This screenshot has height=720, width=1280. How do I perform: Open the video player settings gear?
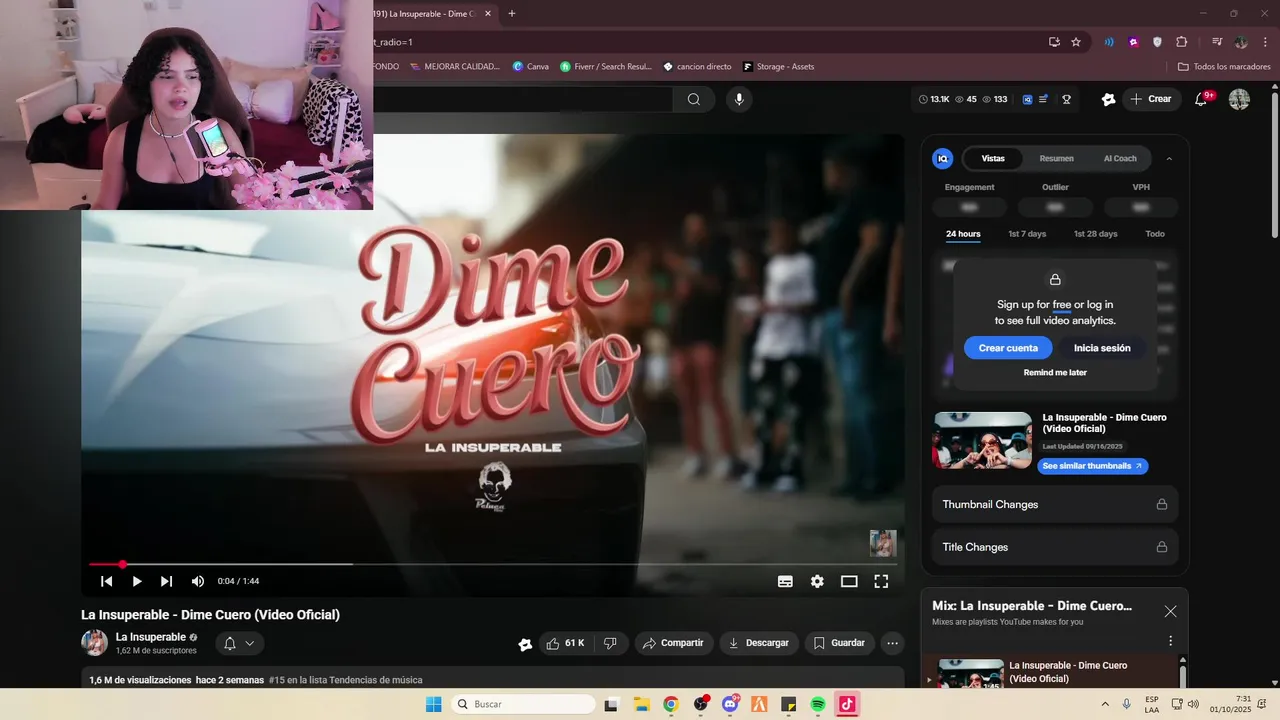pos(817,581)
